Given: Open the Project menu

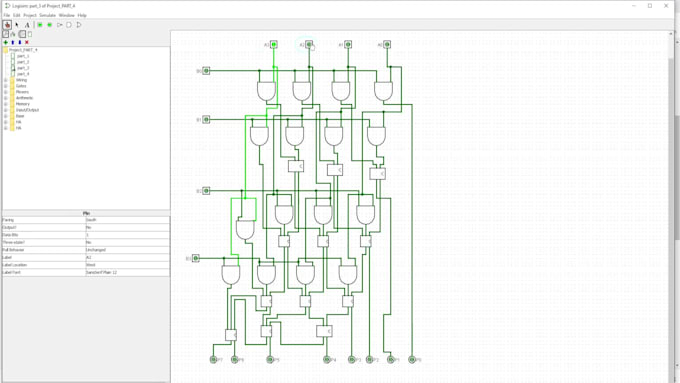Looking at the screenshot, I should 29,15.
